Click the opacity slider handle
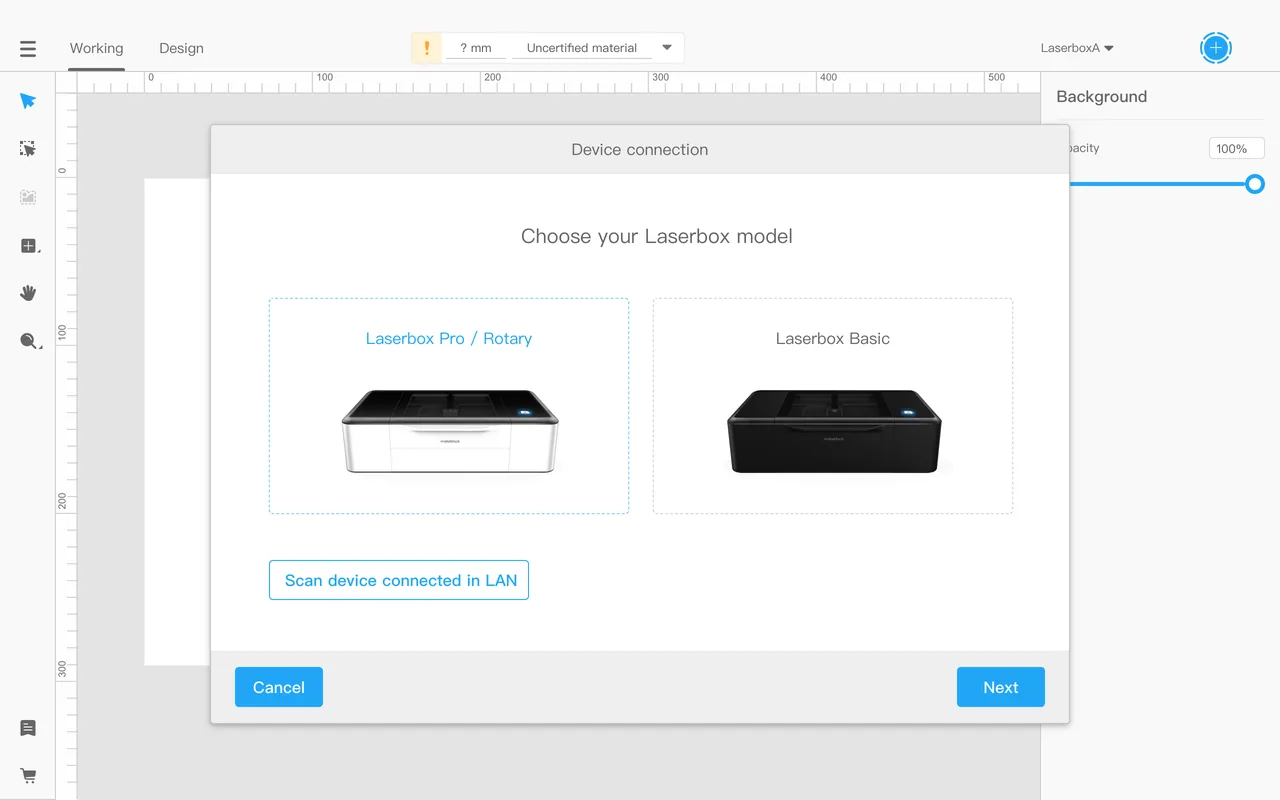Viewport: 1280px width, 800px height. point(1255,184)
